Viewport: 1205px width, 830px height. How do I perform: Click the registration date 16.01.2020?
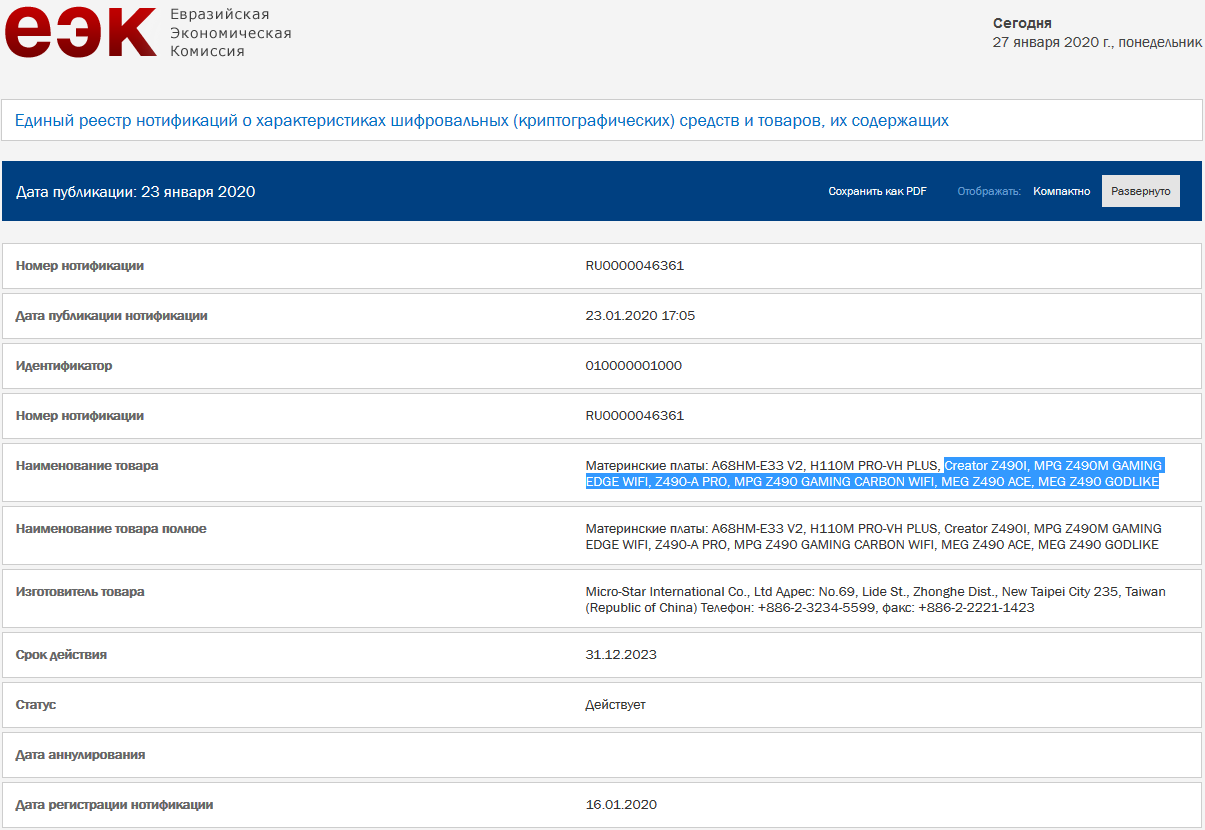(621, 805)
